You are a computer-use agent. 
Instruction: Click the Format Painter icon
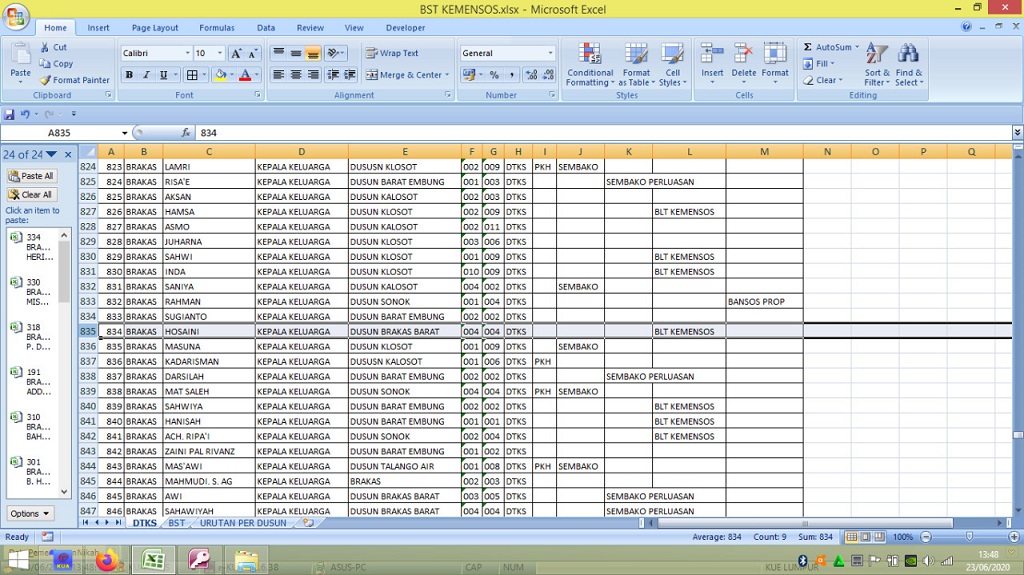(x=45, y=80)
